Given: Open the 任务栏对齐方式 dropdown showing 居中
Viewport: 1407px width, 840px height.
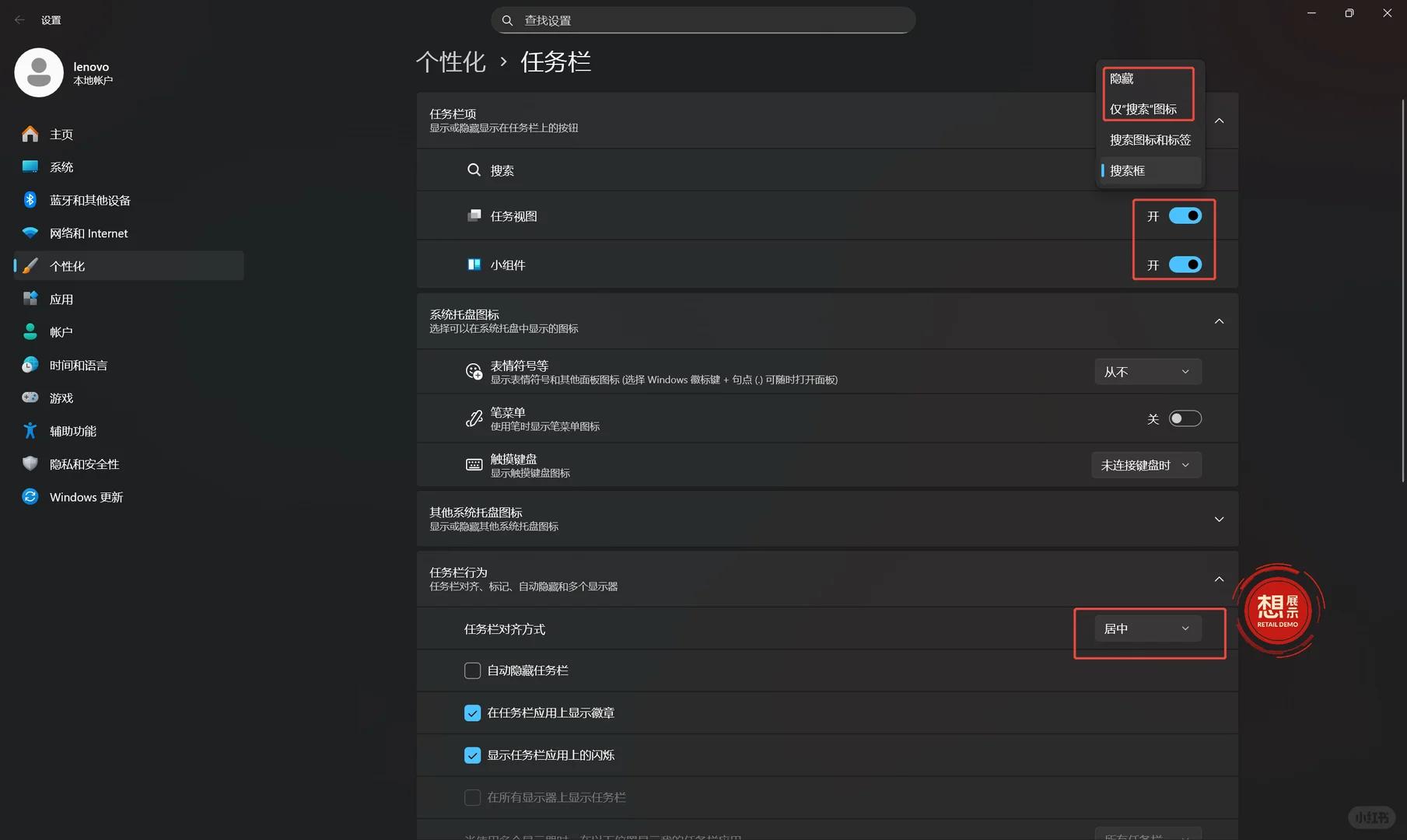Looking at the screenshot, I should (x=1146, y=628).
